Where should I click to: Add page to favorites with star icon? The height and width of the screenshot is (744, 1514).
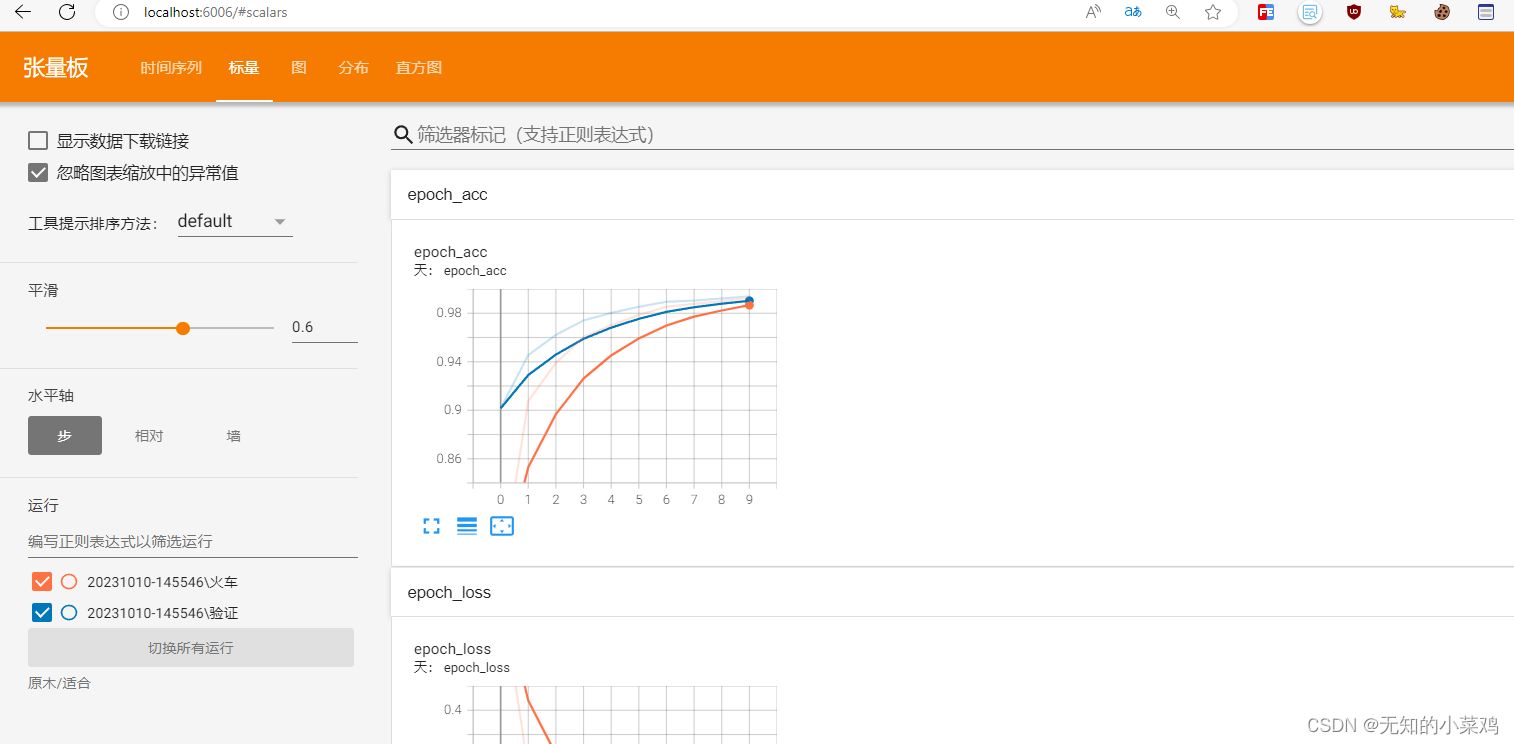[x=1213, y=12]
